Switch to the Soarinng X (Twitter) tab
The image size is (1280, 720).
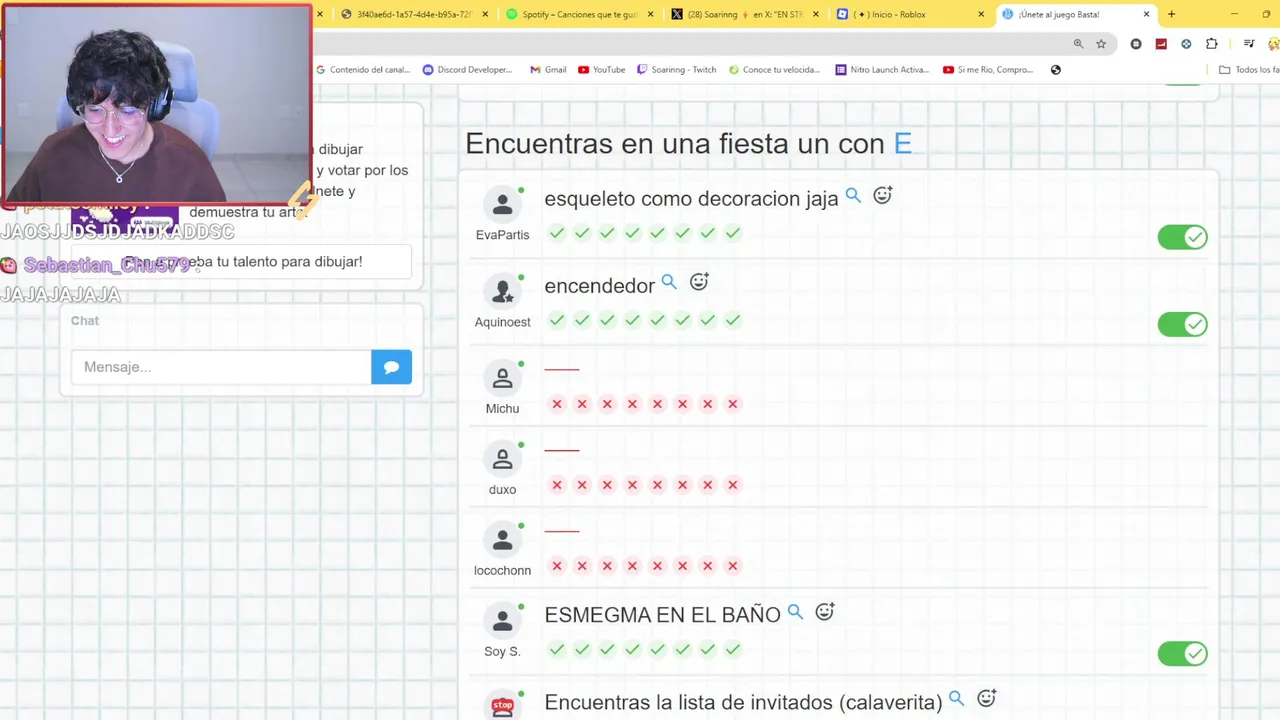(744, 14)
